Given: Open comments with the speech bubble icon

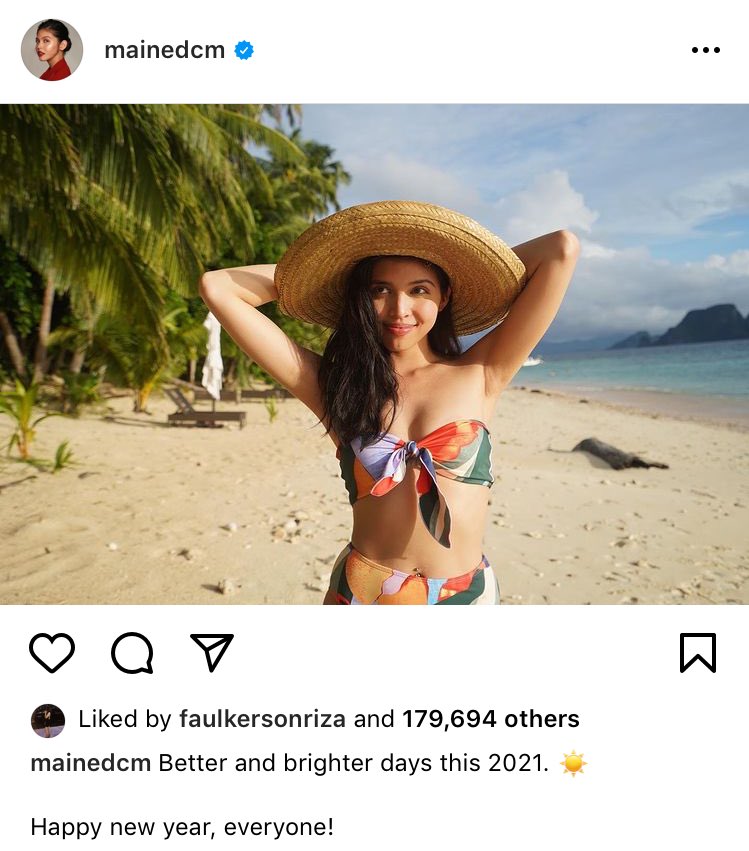Looking at the screenshot, I should click(x=131, y=652).
